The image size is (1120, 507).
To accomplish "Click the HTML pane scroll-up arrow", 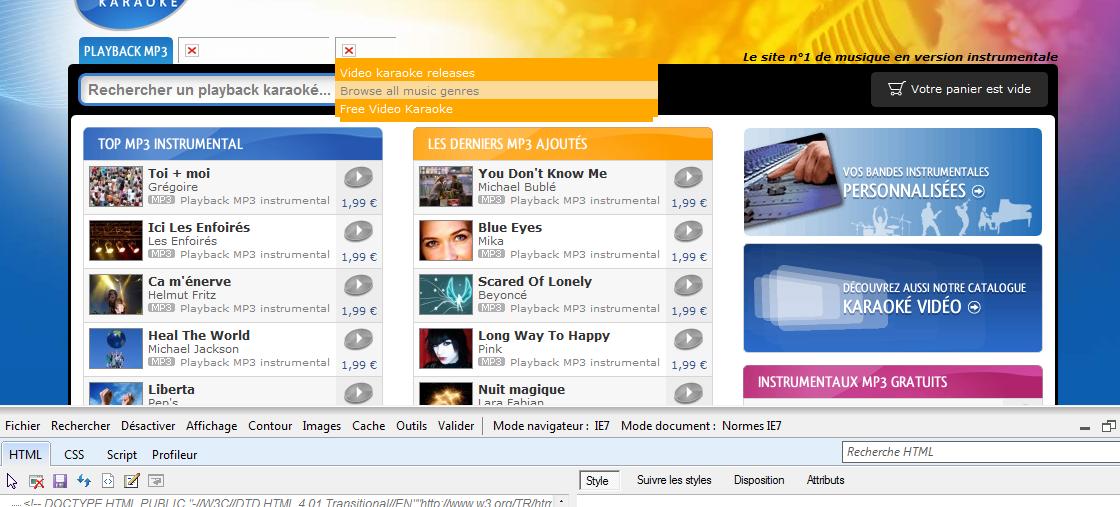I will (x=563, y=502).
